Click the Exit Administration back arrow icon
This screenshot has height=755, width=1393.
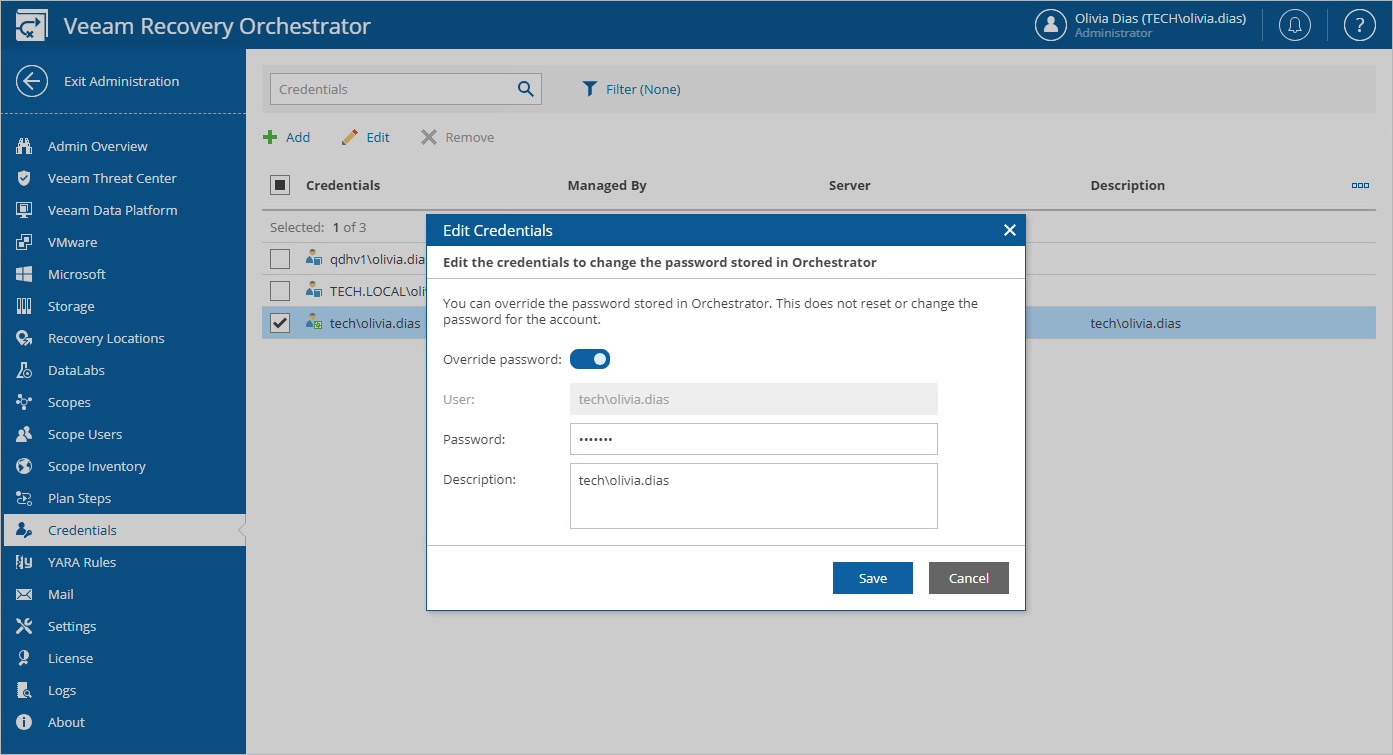(x=32, y=81)
